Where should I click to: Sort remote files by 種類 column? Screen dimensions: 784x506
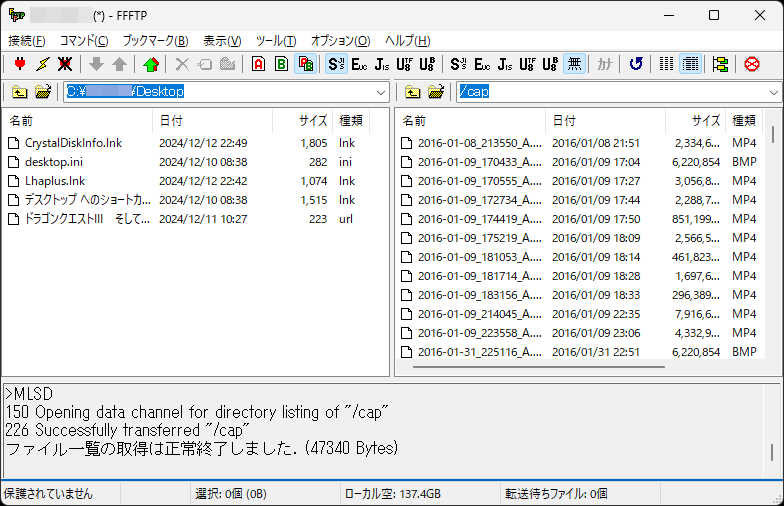744,120
